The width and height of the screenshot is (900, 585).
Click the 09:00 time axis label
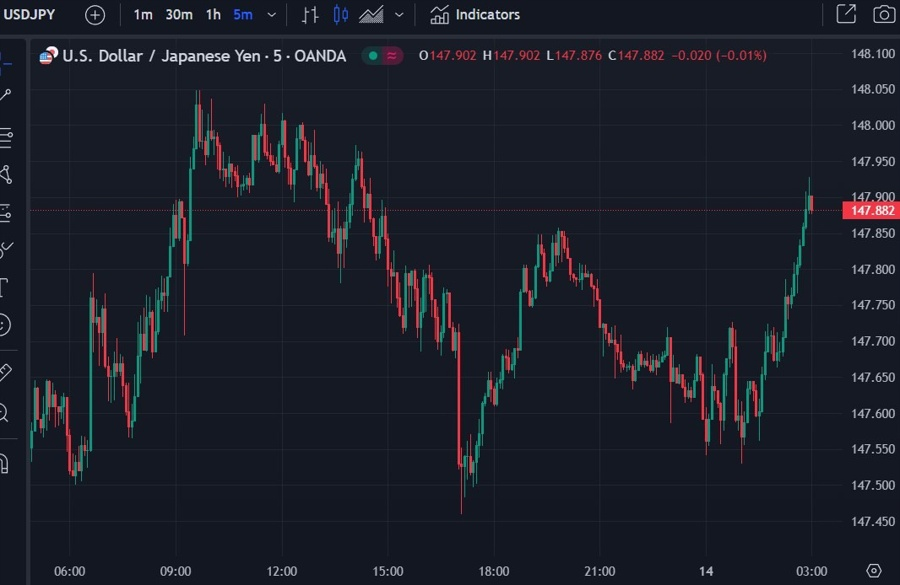point(176,571)
